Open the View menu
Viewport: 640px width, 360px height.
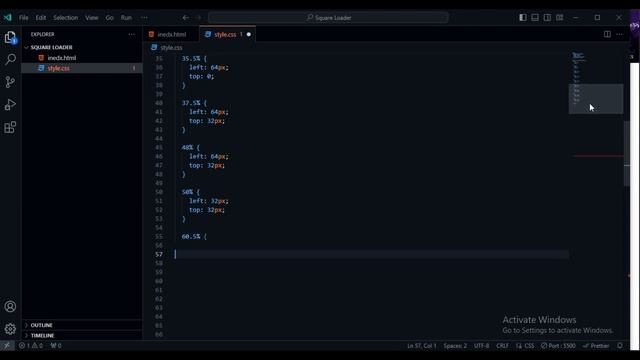(x=91, y=18)
